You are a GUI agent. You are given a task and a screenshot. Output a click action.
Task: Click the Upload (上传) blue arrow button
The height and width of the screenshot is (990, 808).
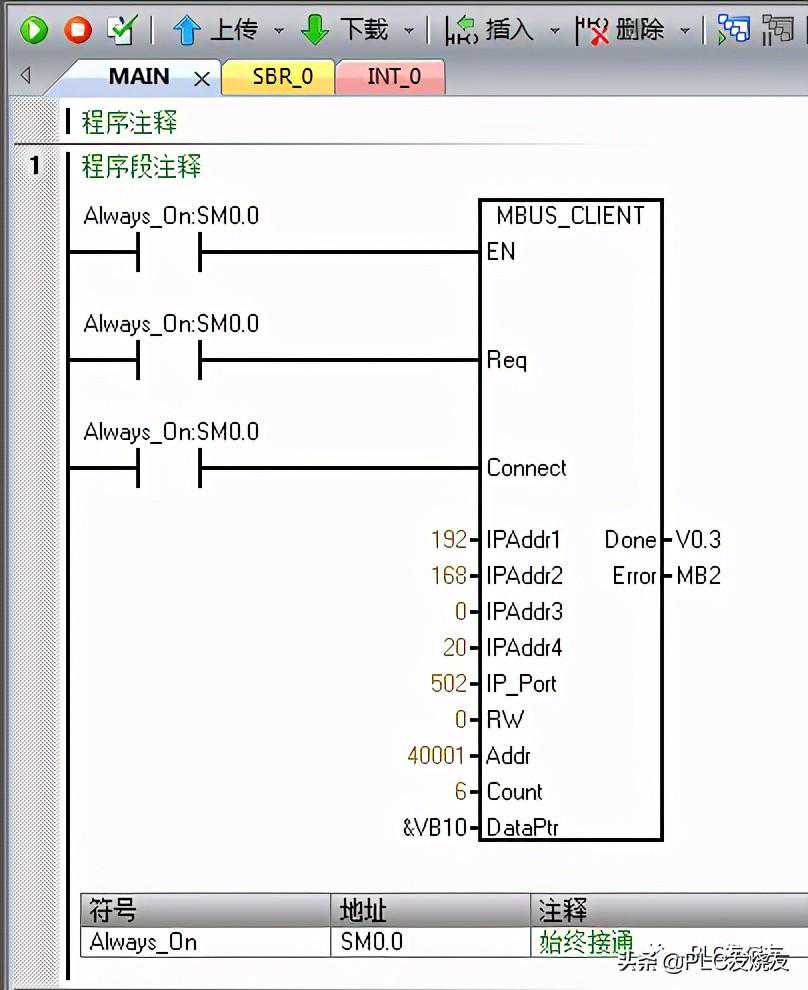tap(213, 30)
